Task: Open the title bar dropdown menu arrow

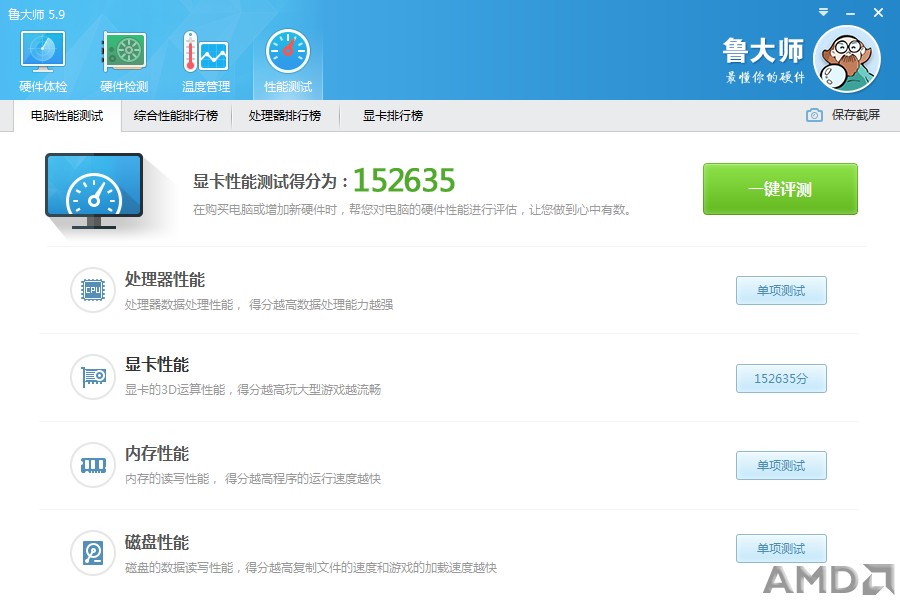Action: point(823,12)
